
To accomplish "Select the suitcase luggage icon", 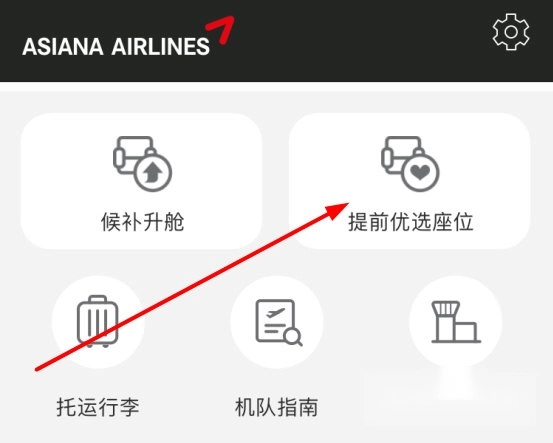I will 98,321.
